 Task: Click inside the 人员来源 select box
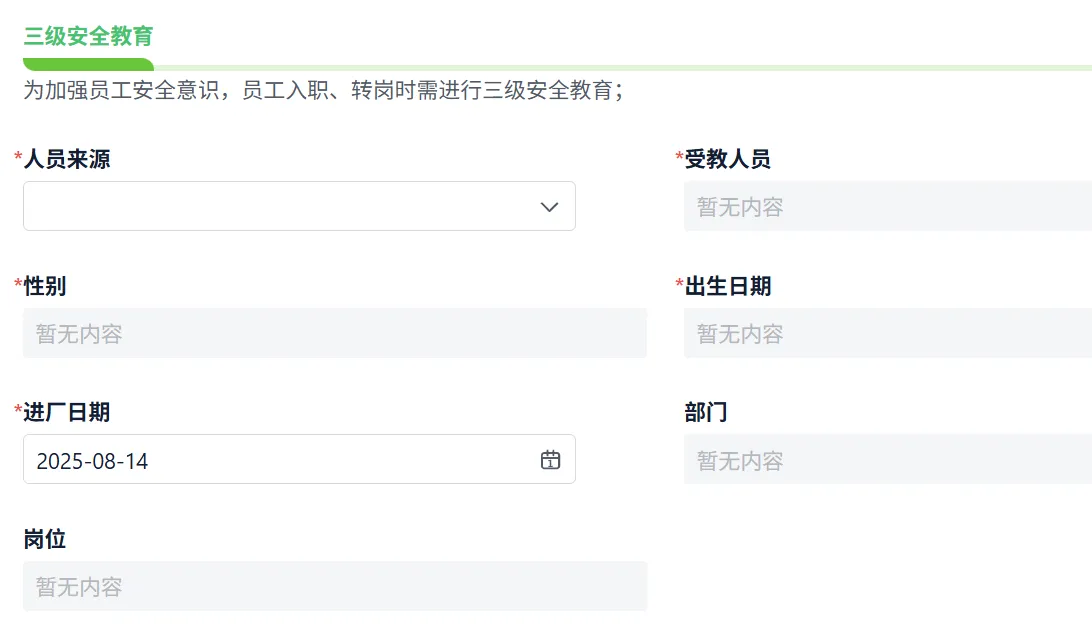coord(280,207)
